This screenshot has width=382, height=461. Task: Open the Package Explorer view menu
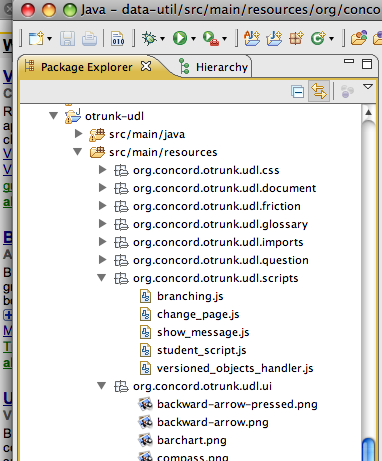368,87
